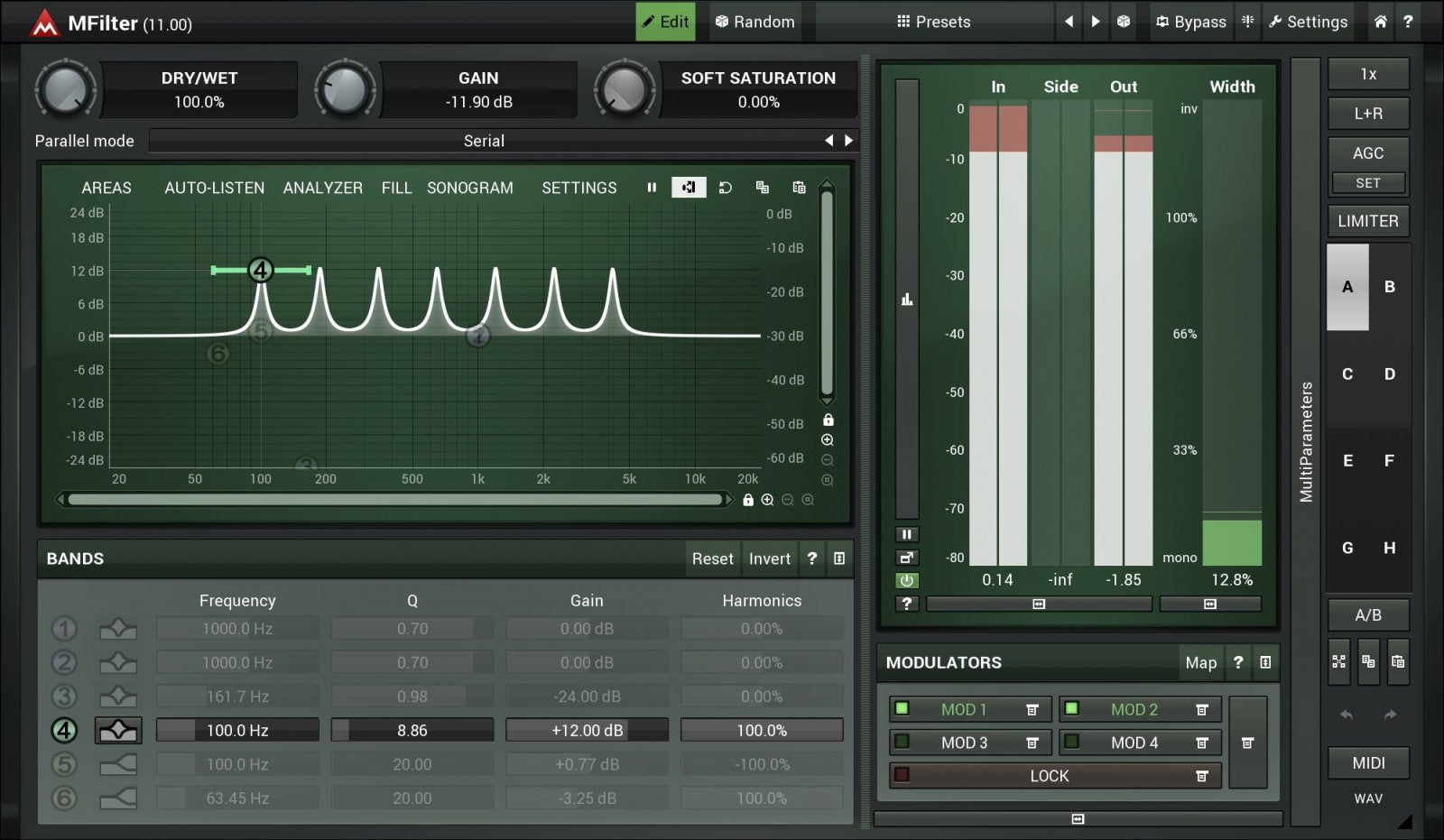Screen dimensions: 1444x840
Task: Click the dice icon next to presets
Action: [1123, 22]
